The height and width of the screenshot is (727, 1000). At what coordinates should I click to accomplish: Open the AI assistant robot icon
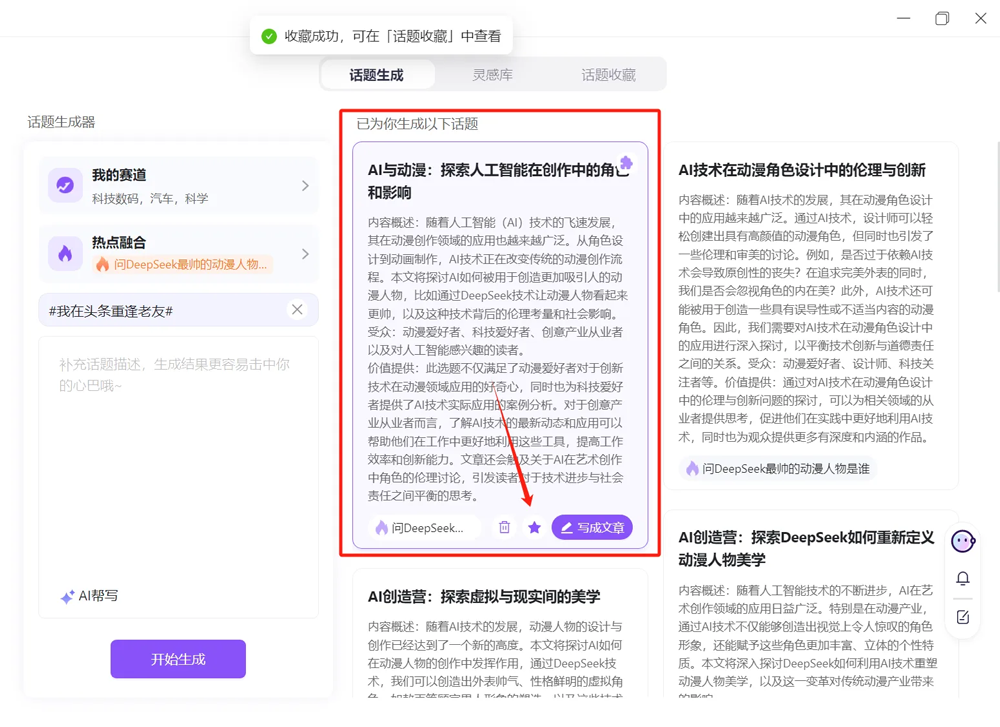point(962,541)
